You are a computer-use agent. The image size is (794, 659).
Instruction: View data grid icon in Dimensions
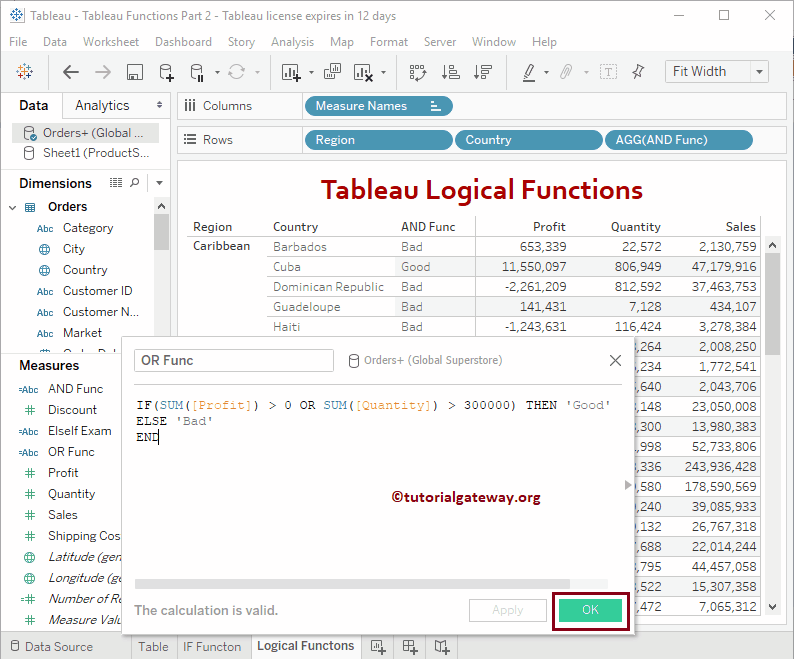tap(116, 182)
